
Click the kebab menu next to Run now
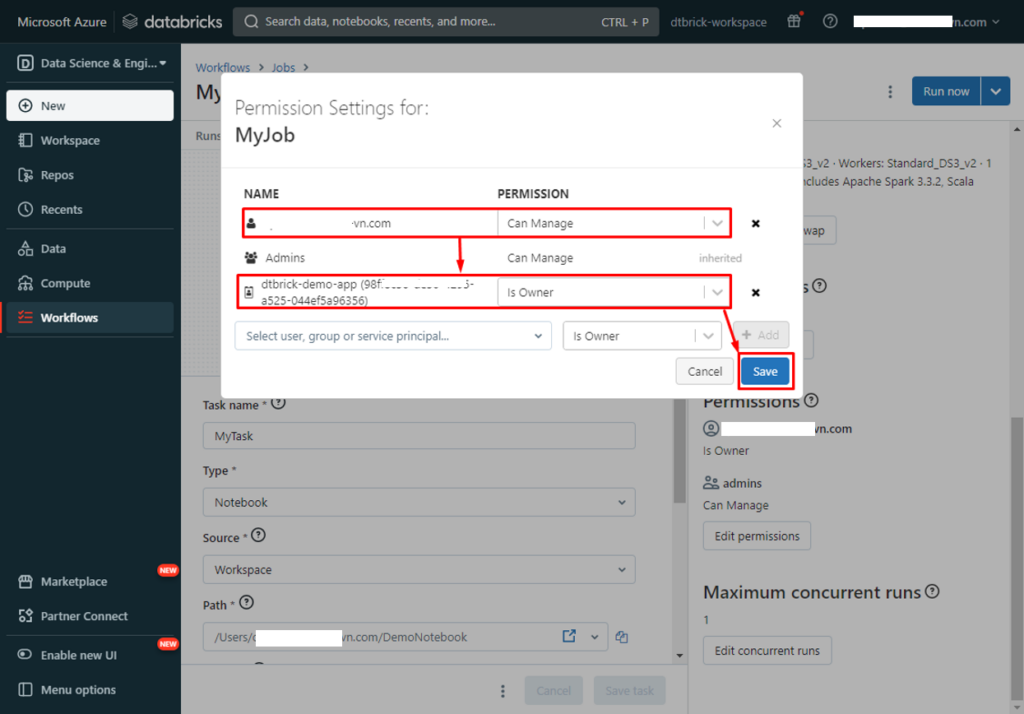click(x=890, y=92)
